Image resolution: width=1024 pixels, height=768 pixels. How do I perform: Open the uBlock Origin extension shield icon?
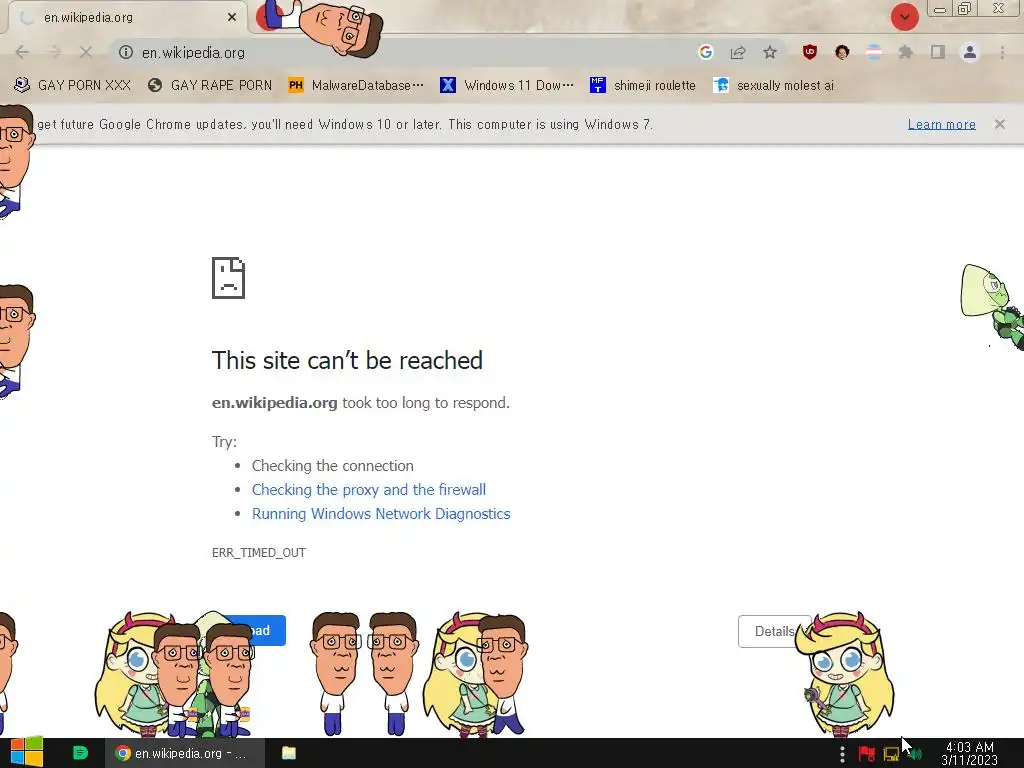[x=810, y=52]
